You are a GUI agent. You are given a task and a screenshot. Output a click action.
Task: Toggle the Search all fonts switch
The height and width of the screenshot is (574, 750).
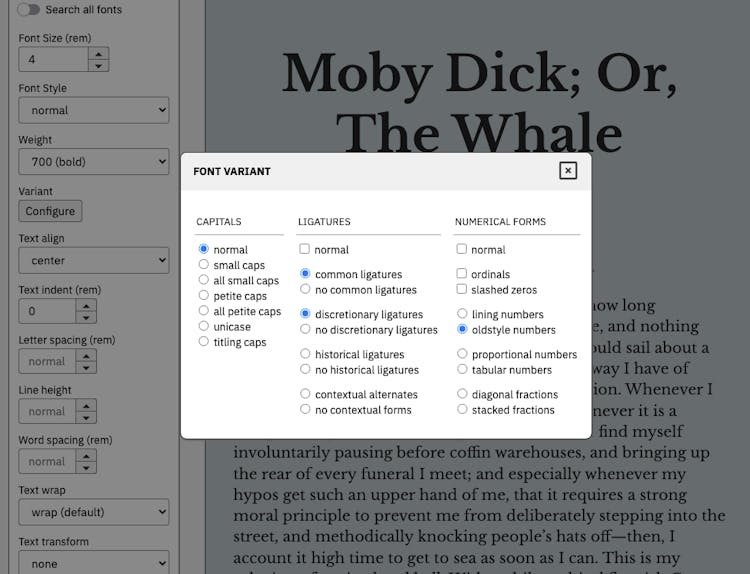(x=29, y=10)
